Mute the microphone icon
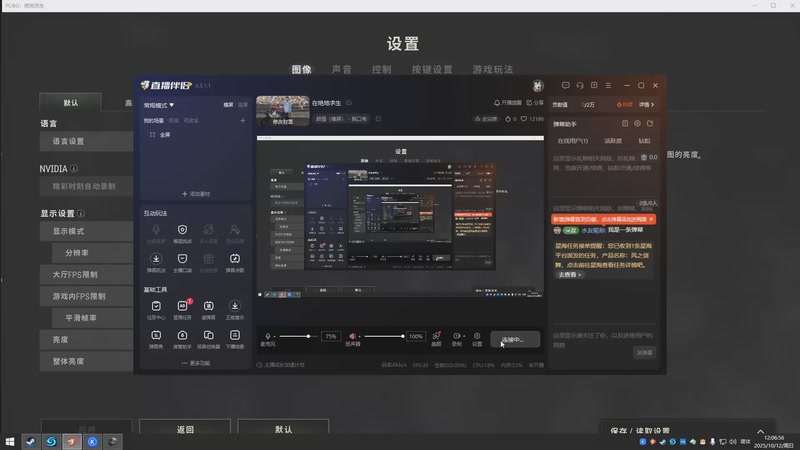This screenshot has height=450, width=800. click(x=268, y=336)
